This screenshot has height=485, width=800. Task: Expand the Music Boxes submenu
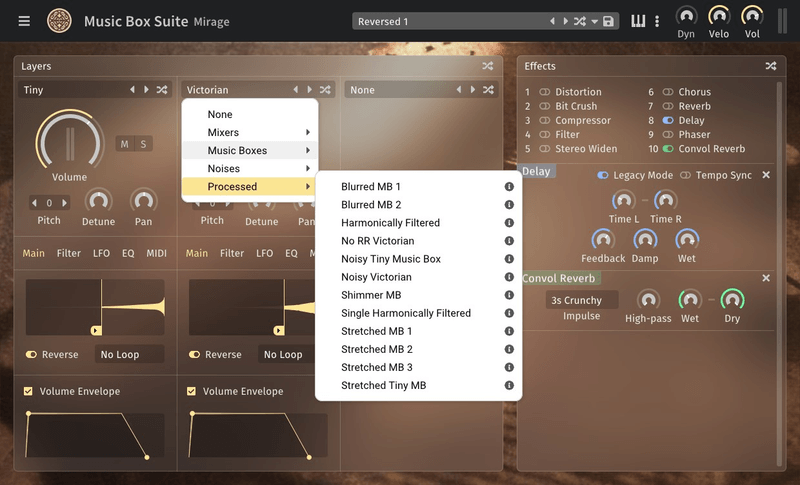(x=250, y=150)
